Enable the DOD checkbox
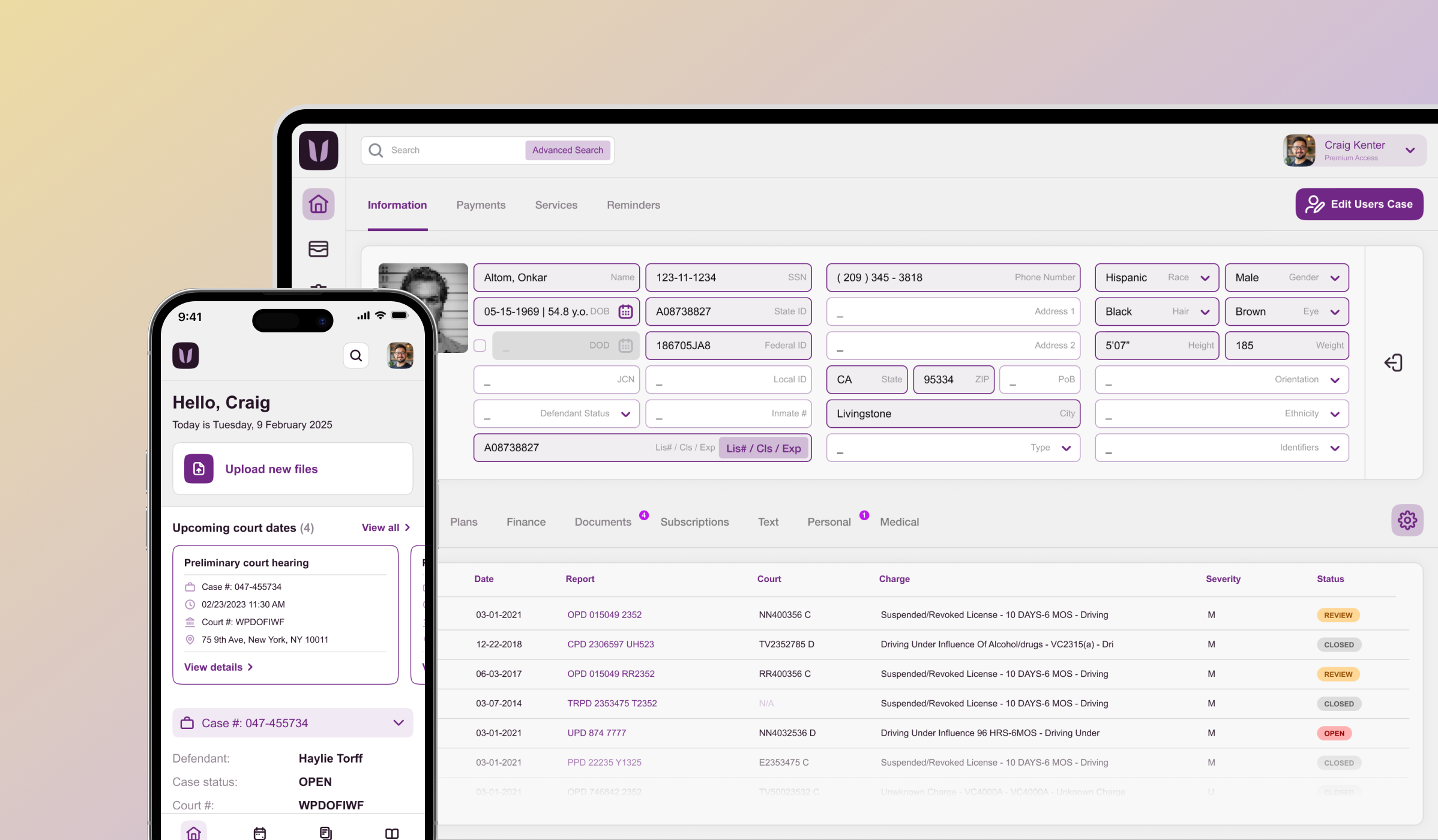1438x840 pixels. 480,346
